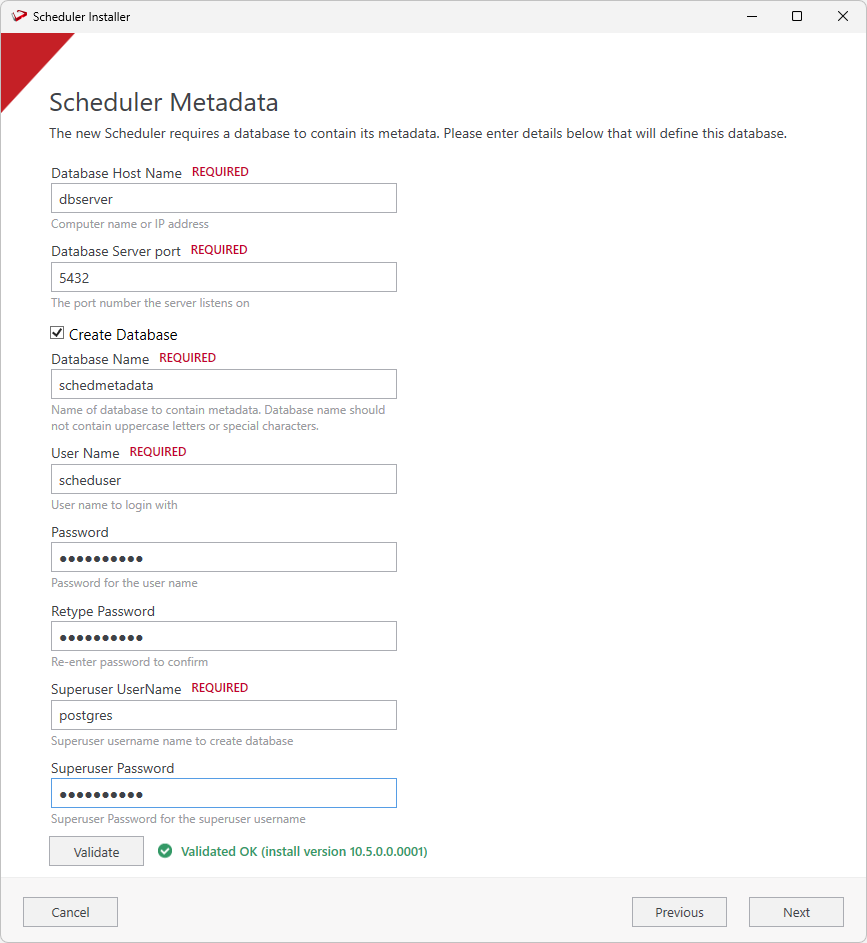Viewport: 867px width, 943px height.
Task: Minimize the Scheduler Installer window
Action: point(751,16)
